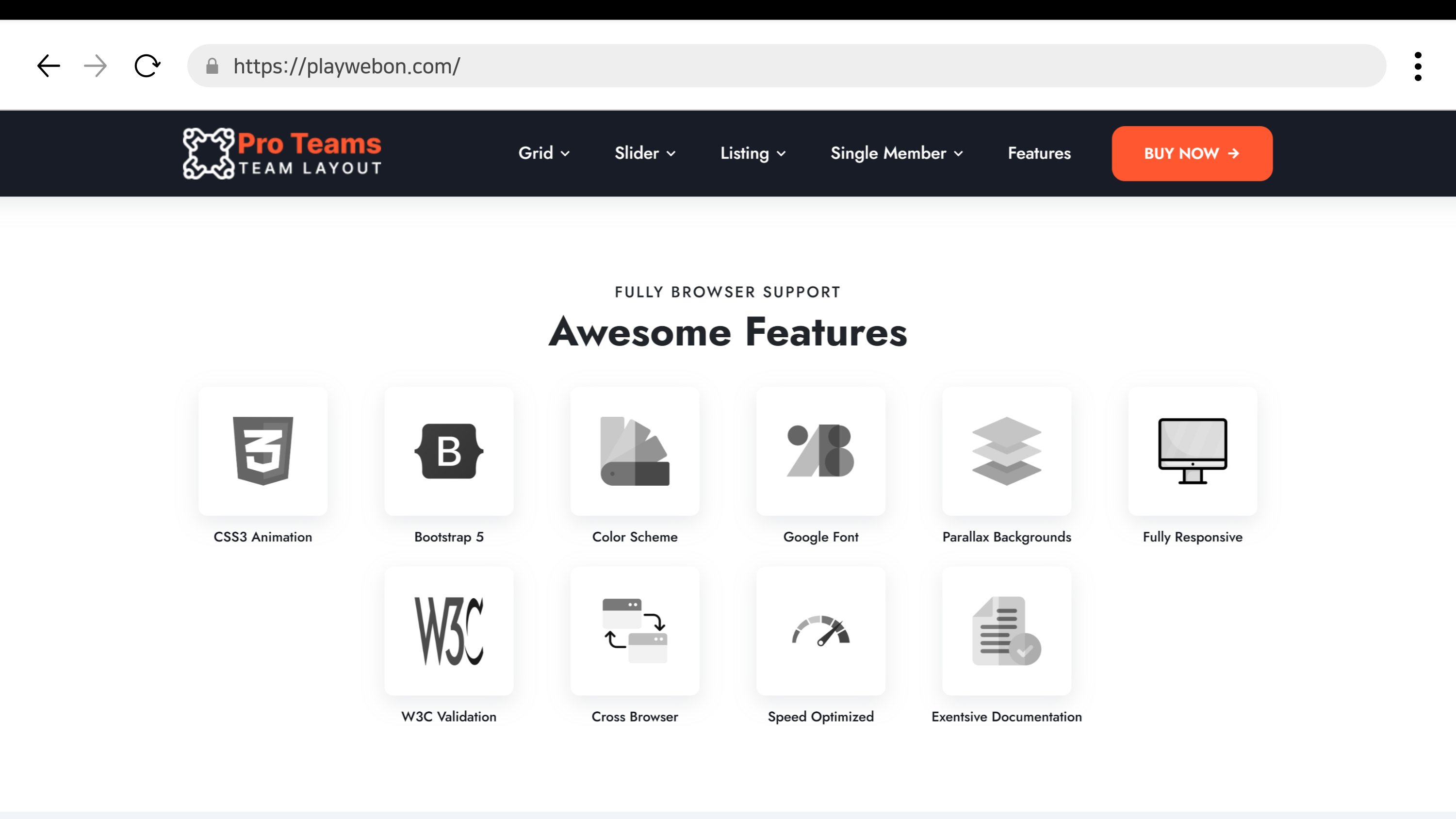Click the Speed Optimized gauge icon

coord(821,631)
